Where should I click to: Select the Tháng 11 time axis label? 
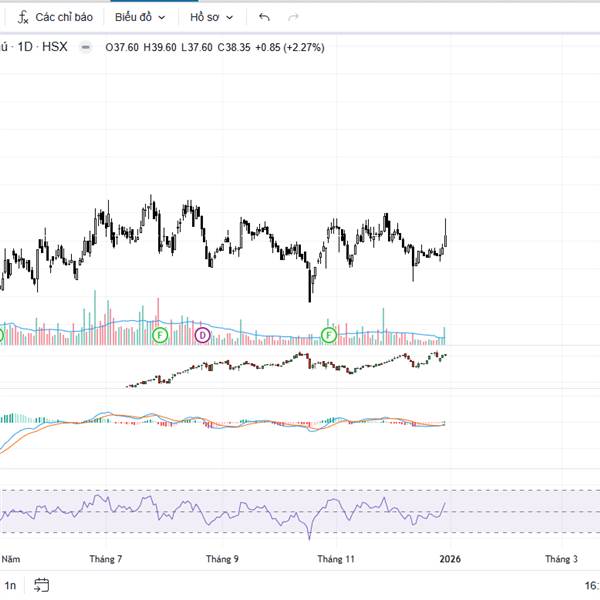click(x=336, y=559)
